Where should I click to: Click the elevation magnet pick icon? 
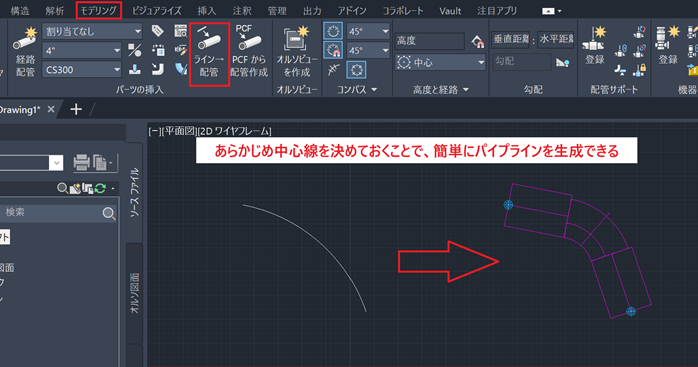(x=477, y=41)
